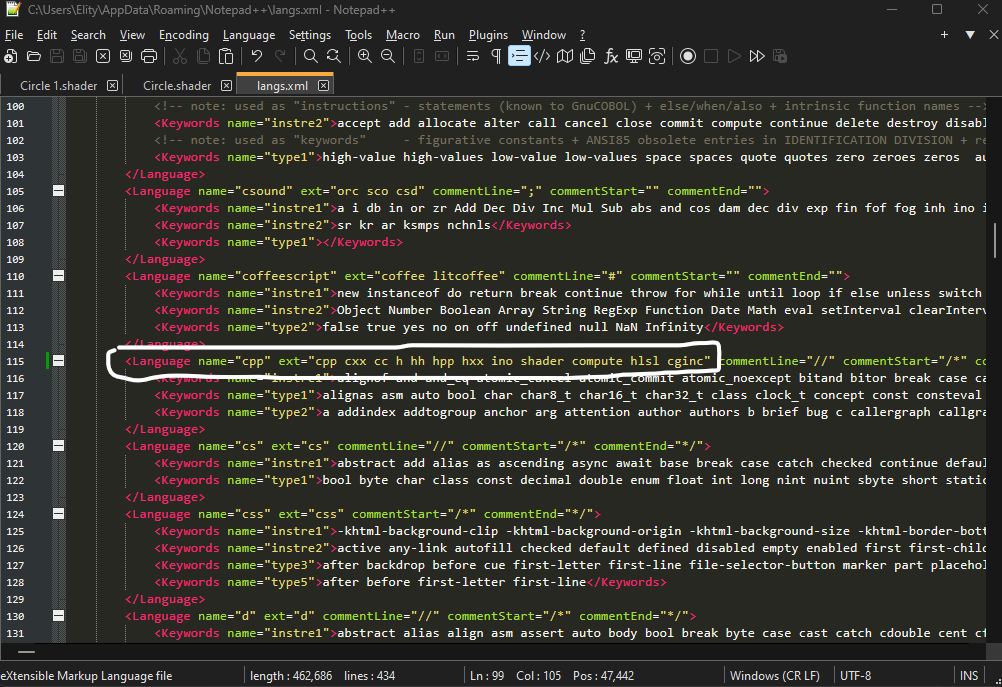
Task: Open the Macro menu
Action: tap(403, 35)
